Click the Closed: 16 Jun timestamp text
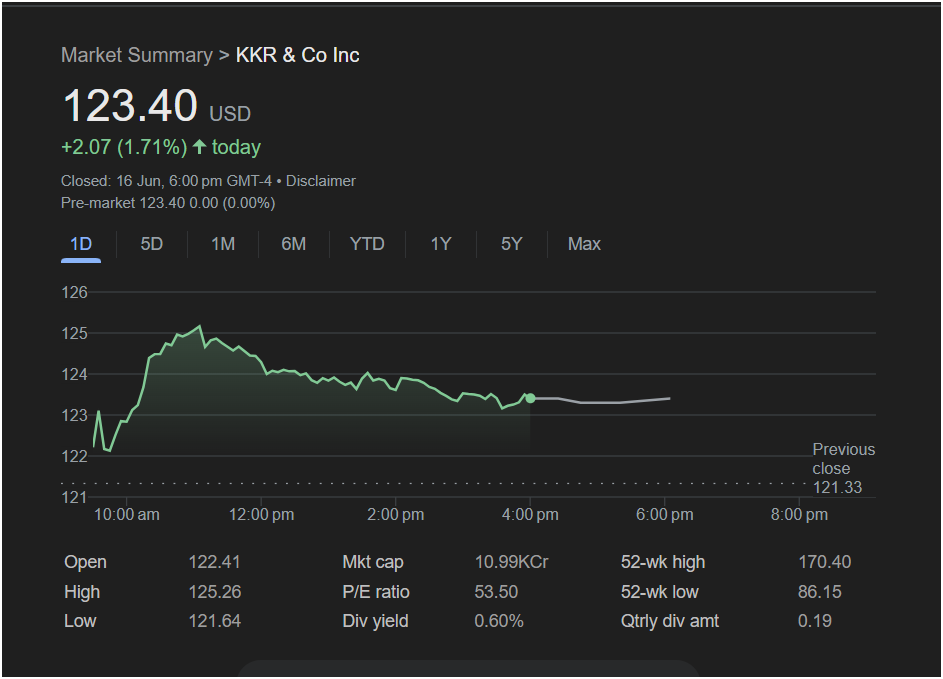The height and width of the screenshot is (679, 943). click(x=166, y=181)
